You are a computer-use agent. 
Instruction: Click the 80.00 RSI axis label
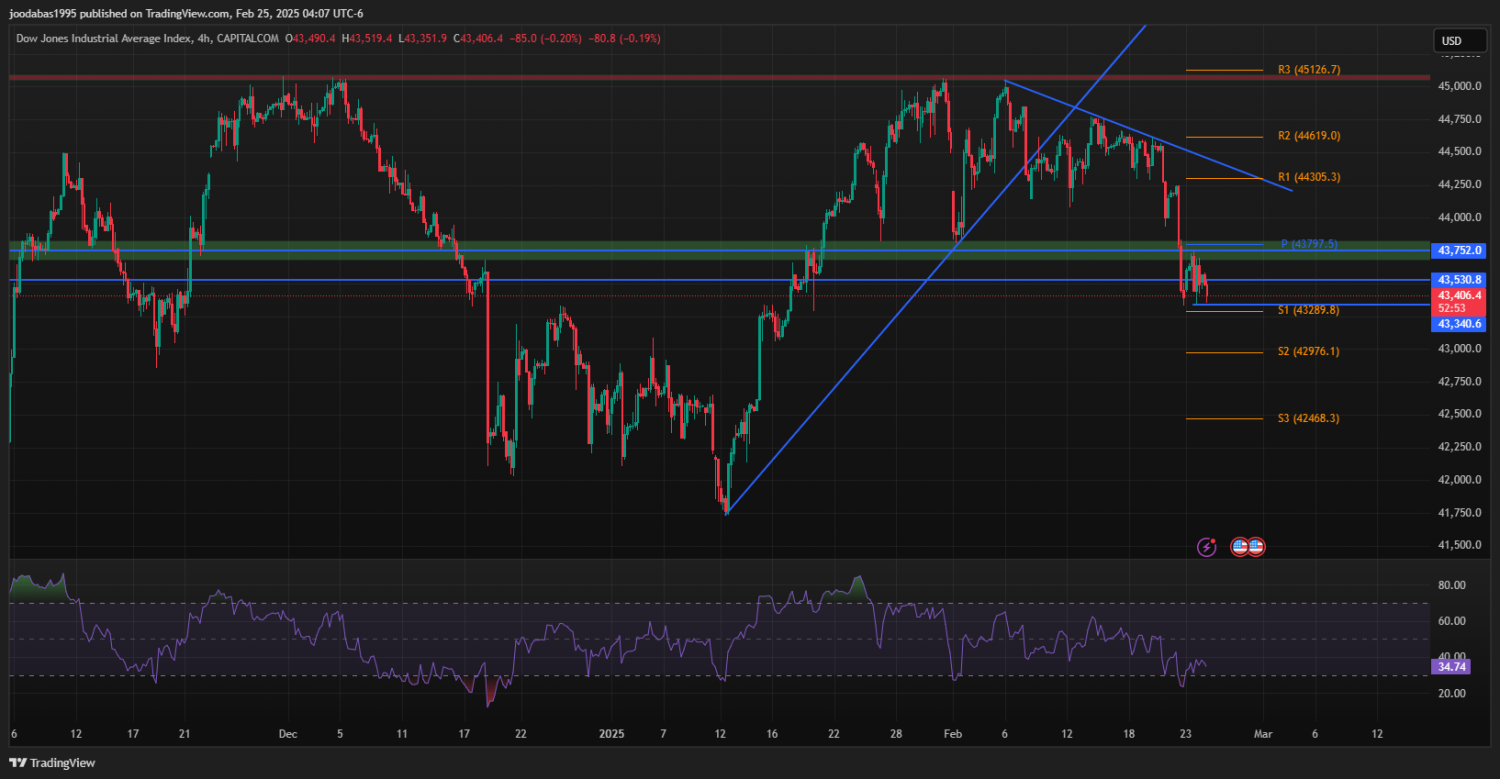(1452, 585)
